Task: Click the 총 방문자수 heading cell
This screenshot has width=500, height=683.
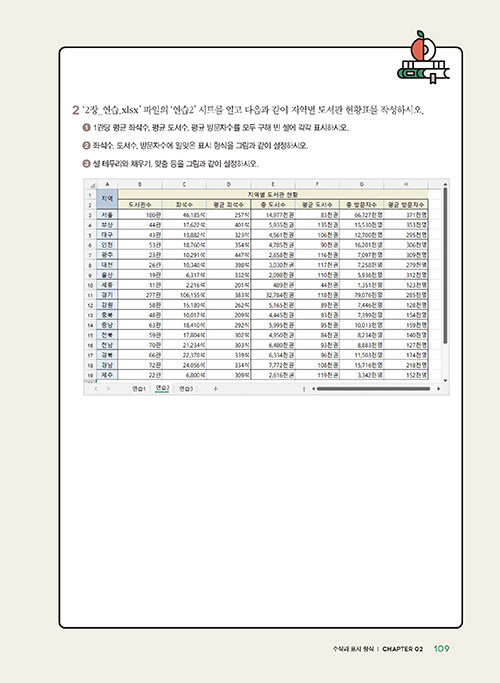Action: [361, 205]
